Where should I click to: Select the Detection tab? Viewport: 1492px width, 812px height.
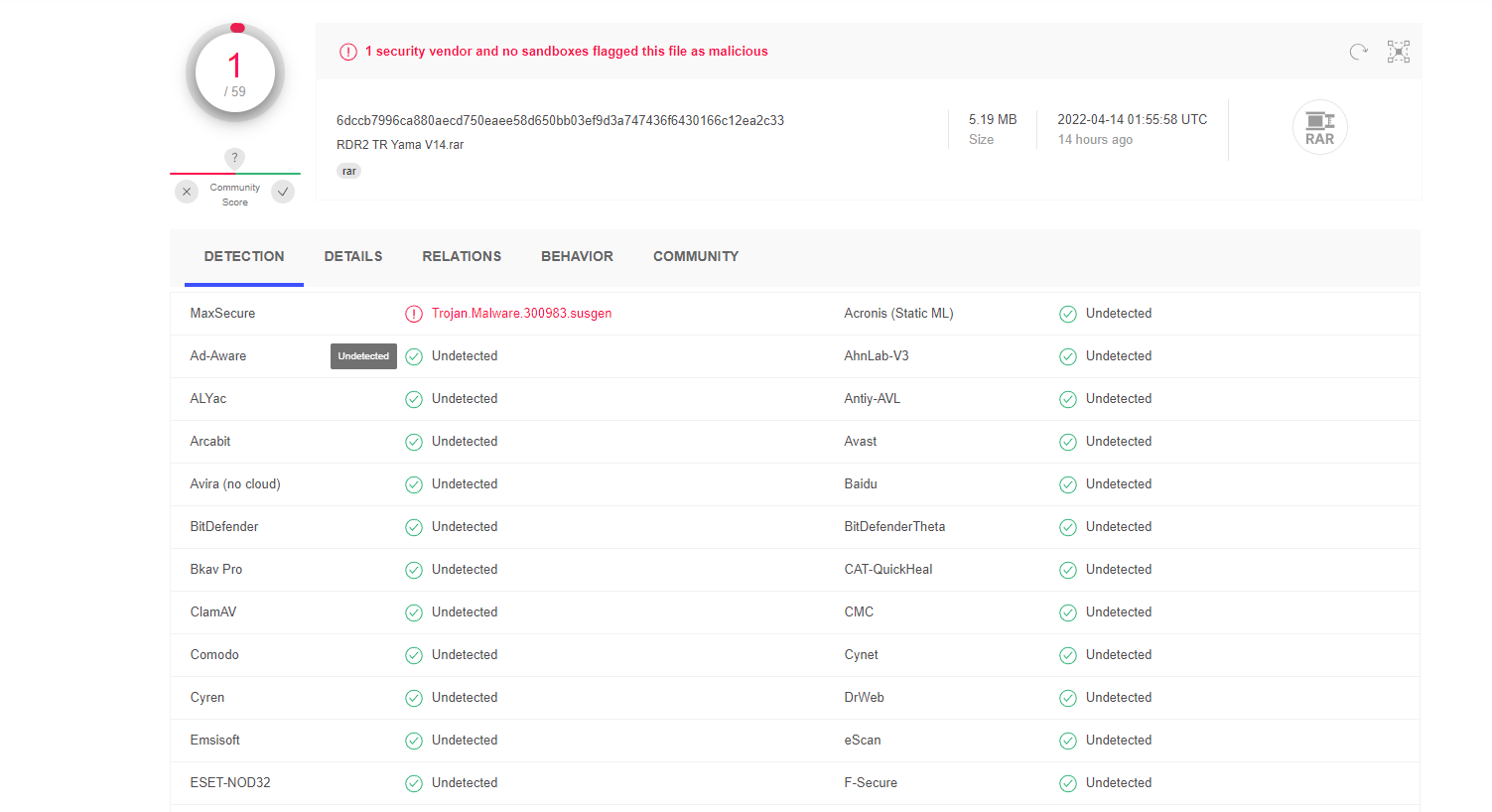244,256
